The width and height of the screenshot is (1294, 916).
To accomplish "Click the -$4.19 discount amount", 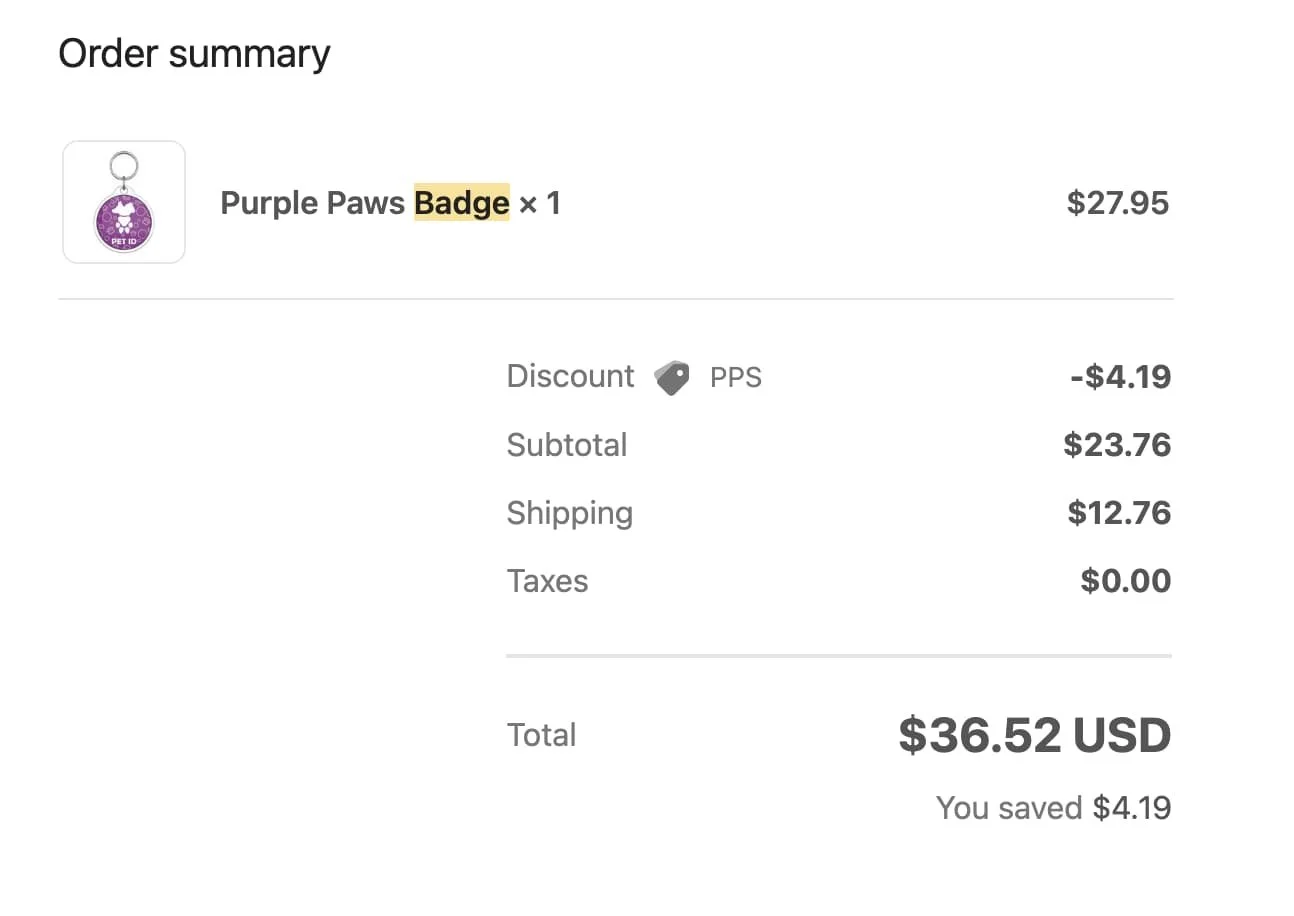I will pos(1120,377).
